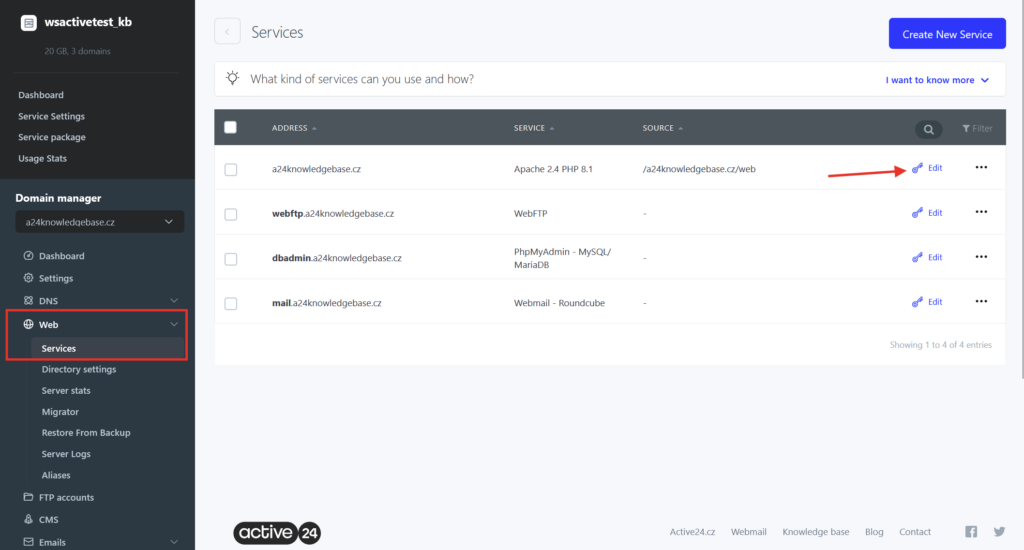Click the CMS icon in sidebar

click(x=28, y=519)
